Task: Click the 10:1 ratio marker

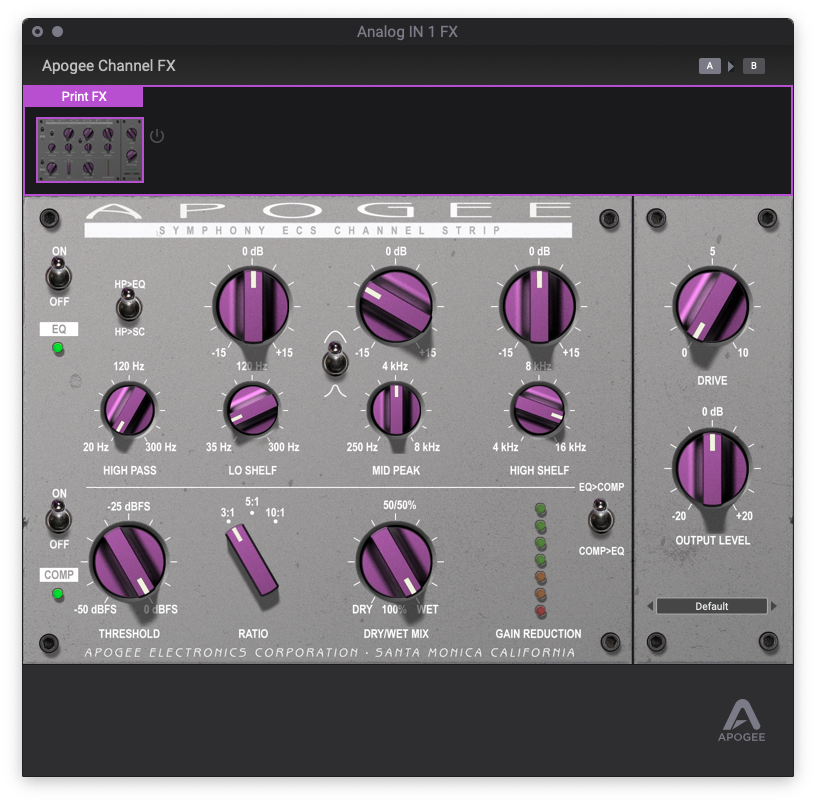Action: (275, 513)
